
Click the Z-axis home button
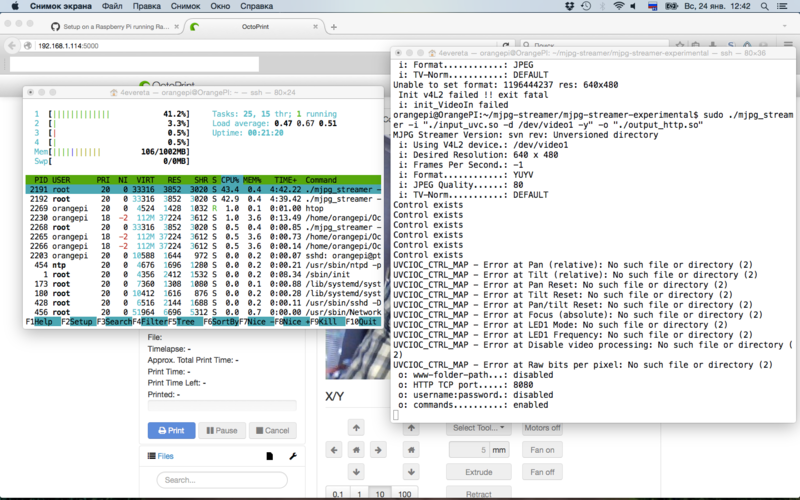tap(412, 449)
